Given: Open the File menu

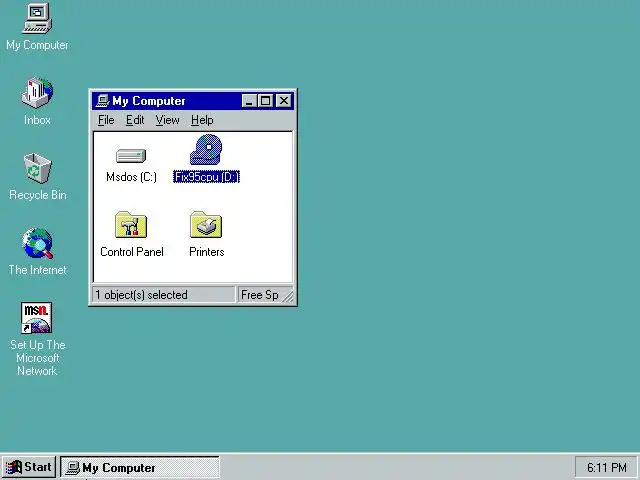Looking at the screenshot, I should (106, 120).
